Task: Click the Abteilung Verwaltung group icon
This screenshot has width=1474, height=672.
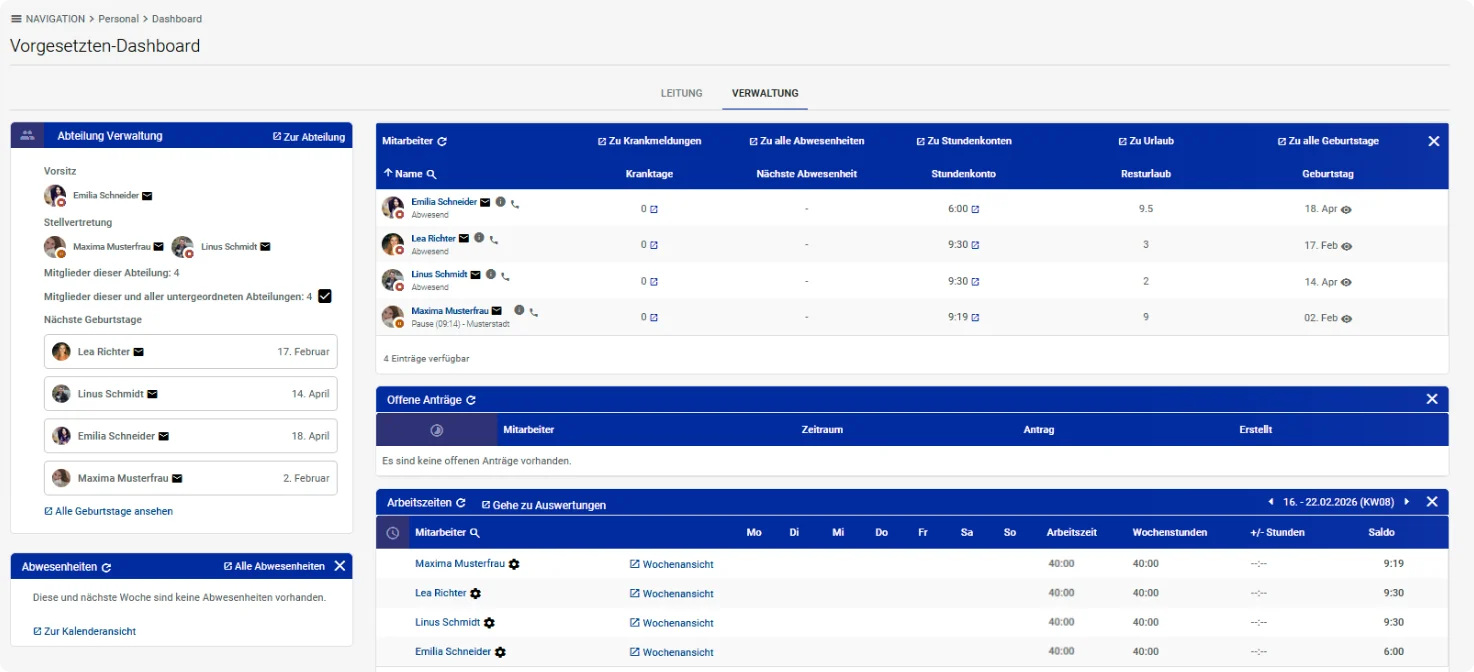Action: click(x=27, y=136)
